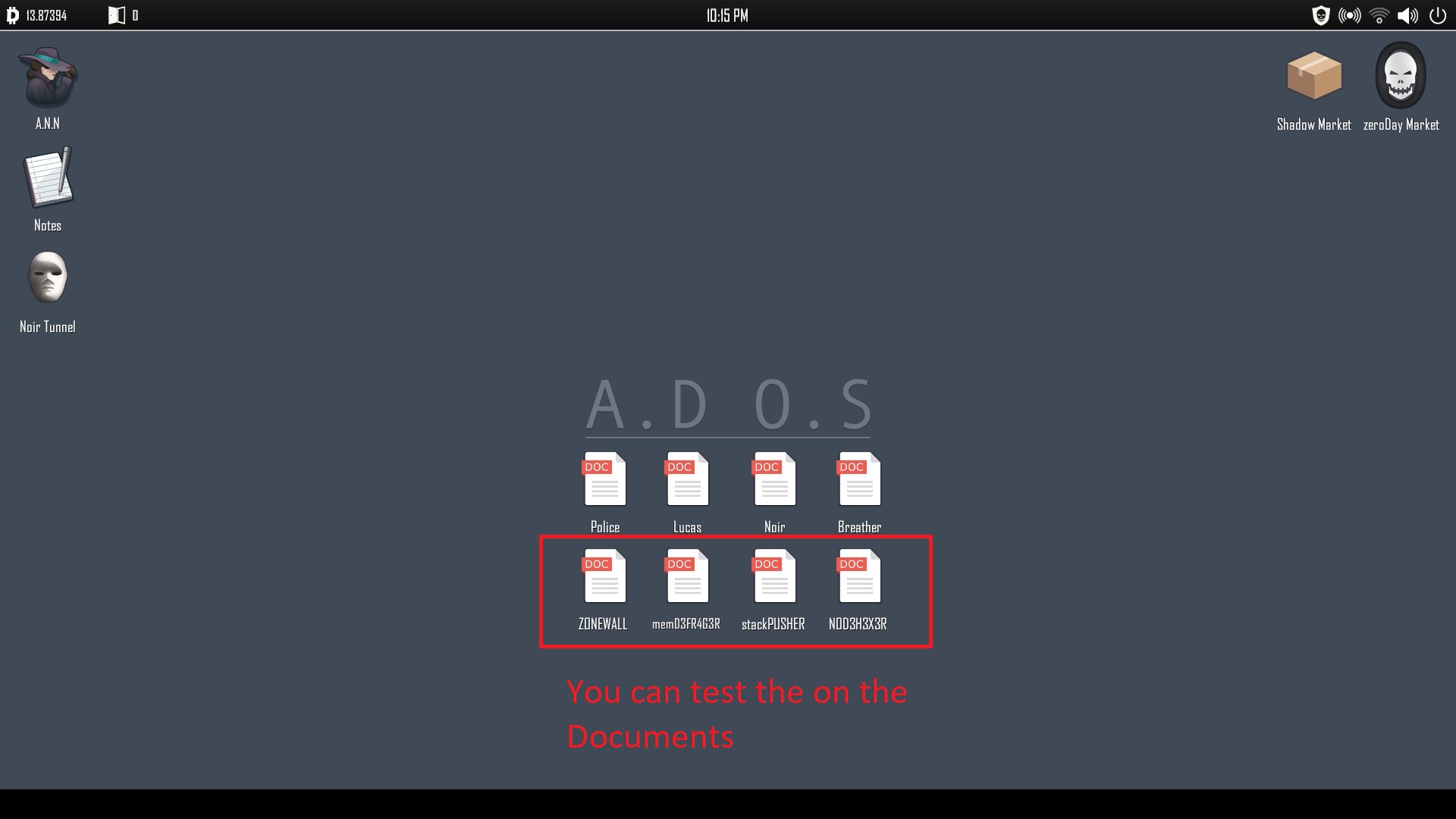Open the stackPUSHER document
1456x819 pixels.
(x=774, y=576)
